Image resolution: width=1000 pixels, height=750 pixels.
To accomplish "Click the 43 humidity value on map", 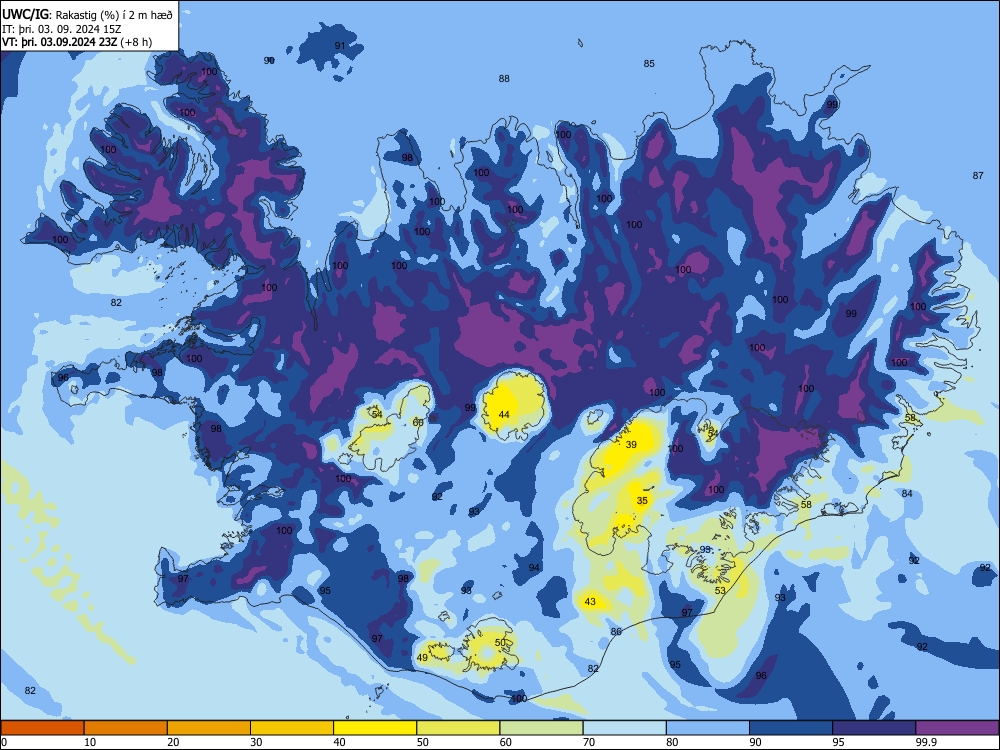I will tap(590, 601).
